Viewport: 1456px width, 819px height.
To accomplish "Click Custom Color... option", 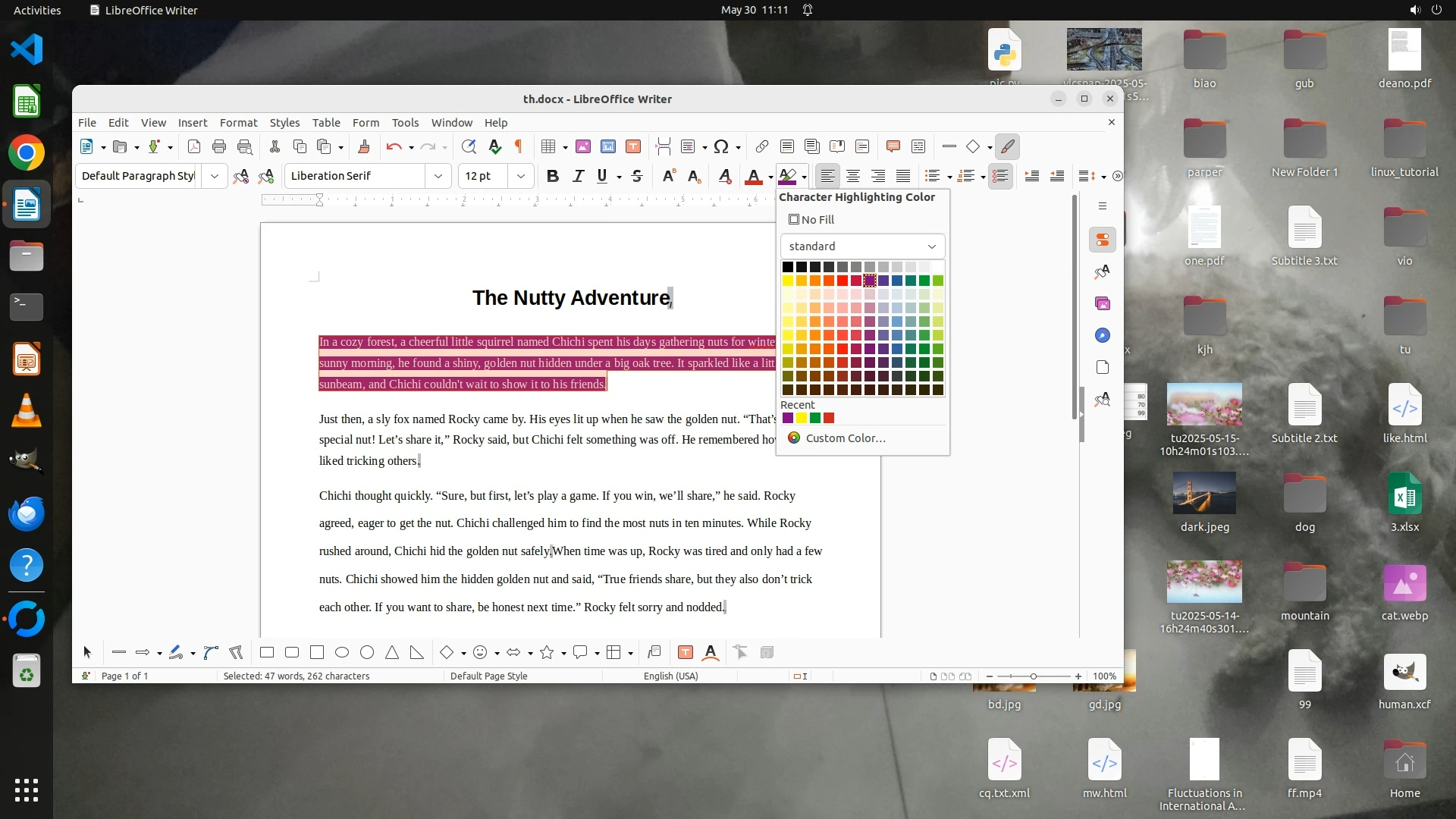I will (x=845, y=438).
